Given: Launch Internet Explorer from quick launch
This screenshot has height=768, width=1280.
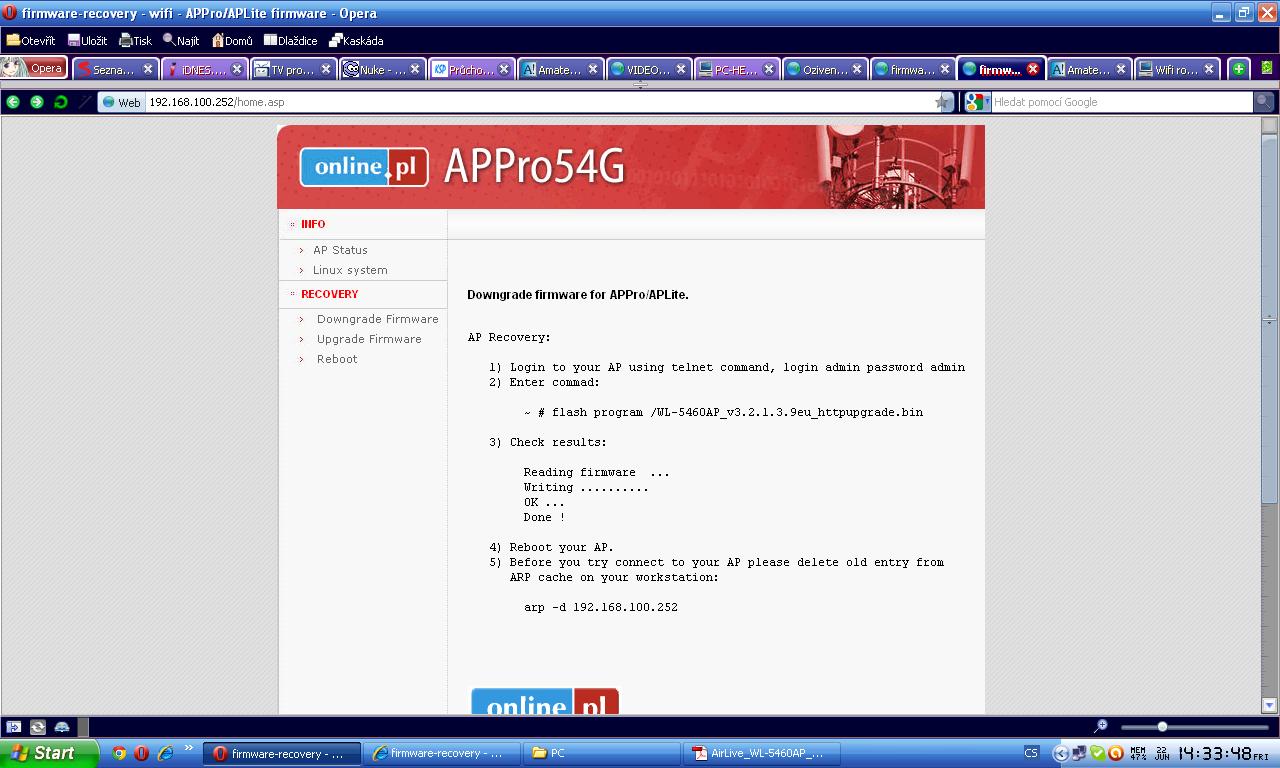Looking at the screenshot, I should tap(165, 753).
